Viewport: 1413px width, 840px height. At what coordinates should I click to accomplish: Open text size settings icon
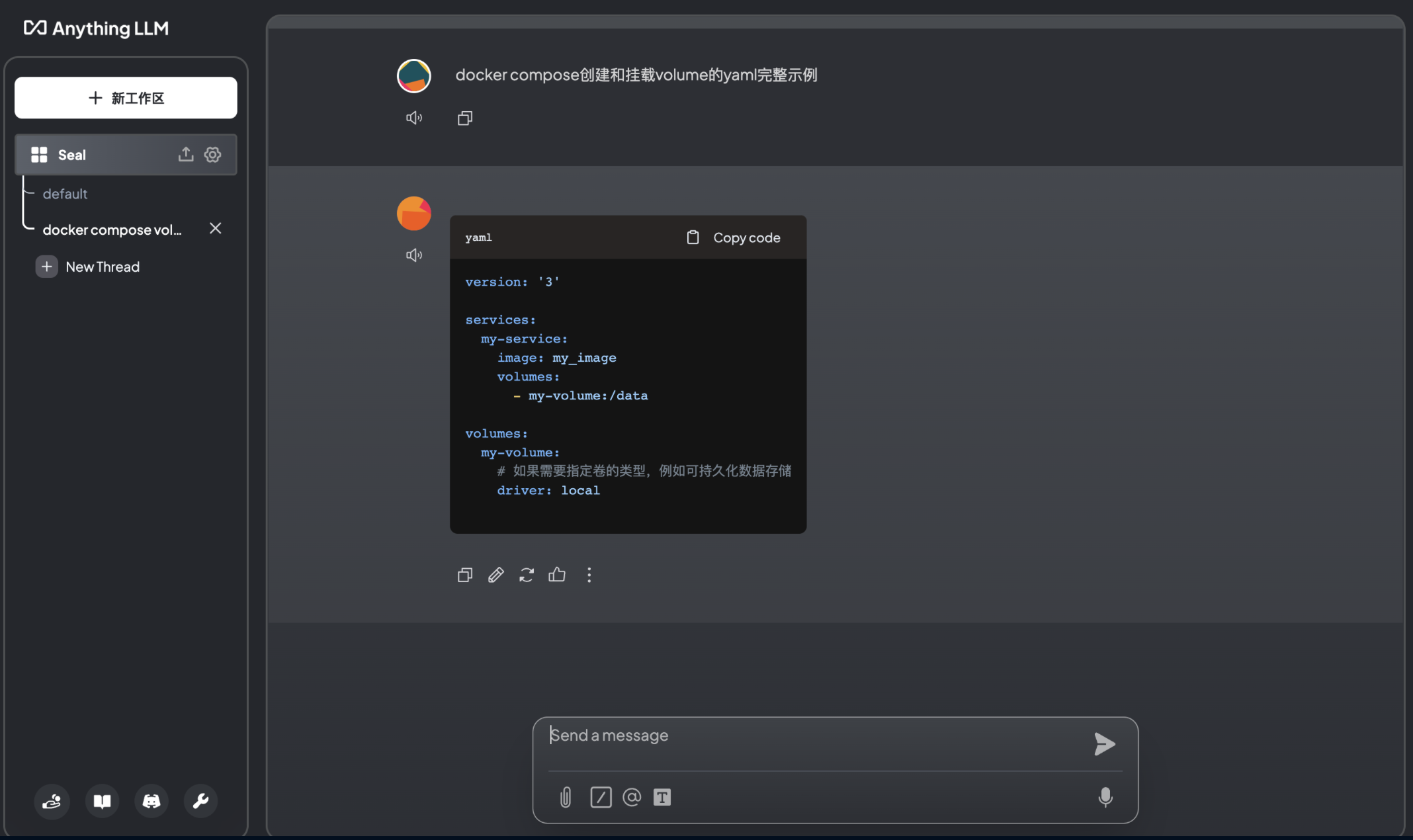tap(662, 797)
